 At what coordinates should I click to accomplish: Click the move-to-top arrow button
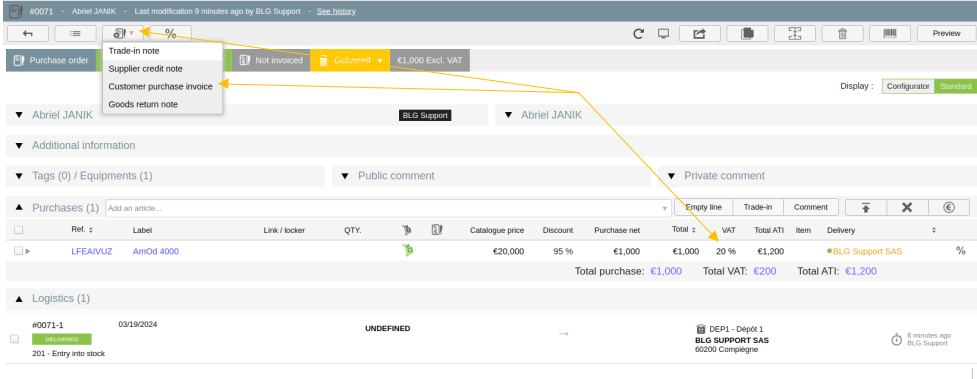pos(865,208)
